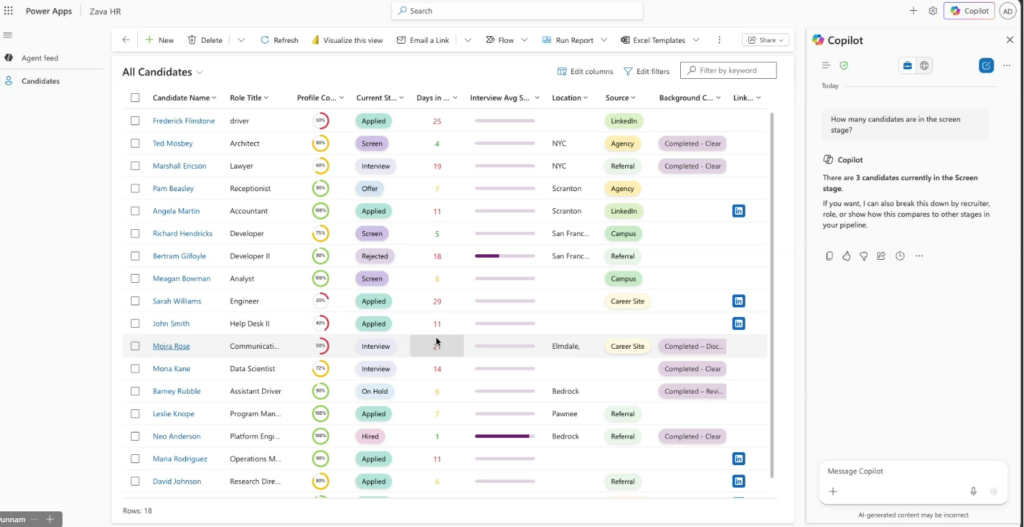Viewport: 1024px width, 527px height.
Task: Open Frederick Flinstone's candidate record
Action: (183, 121)
